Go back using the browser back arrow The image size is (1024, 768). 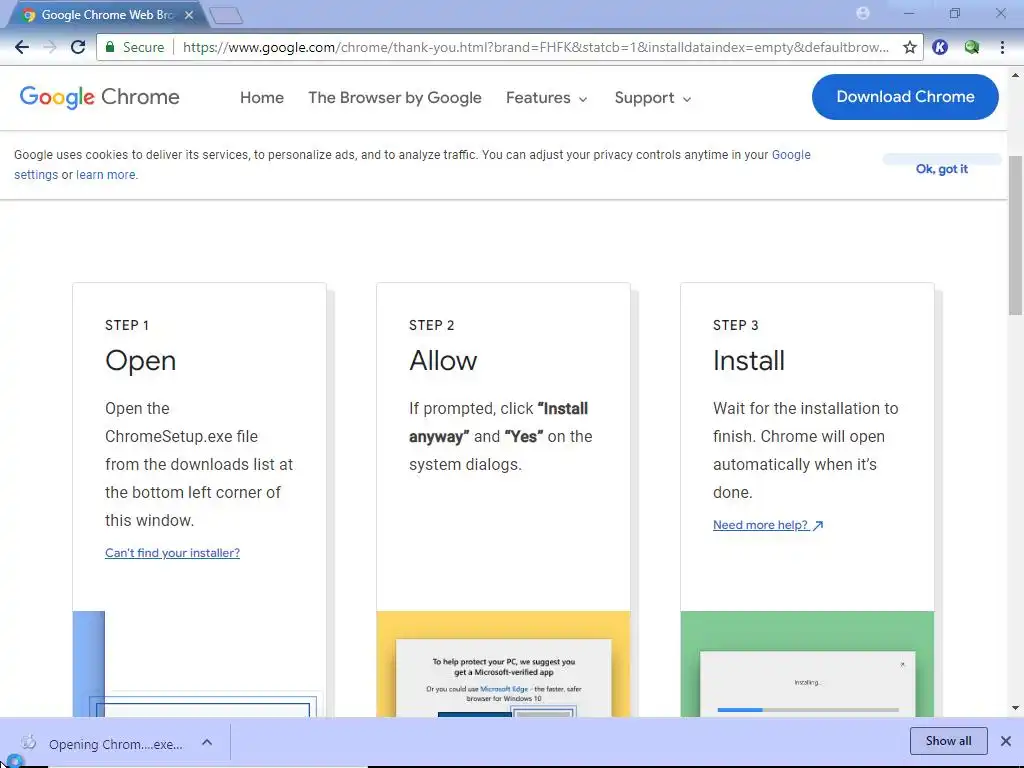(x=22, y=47)
